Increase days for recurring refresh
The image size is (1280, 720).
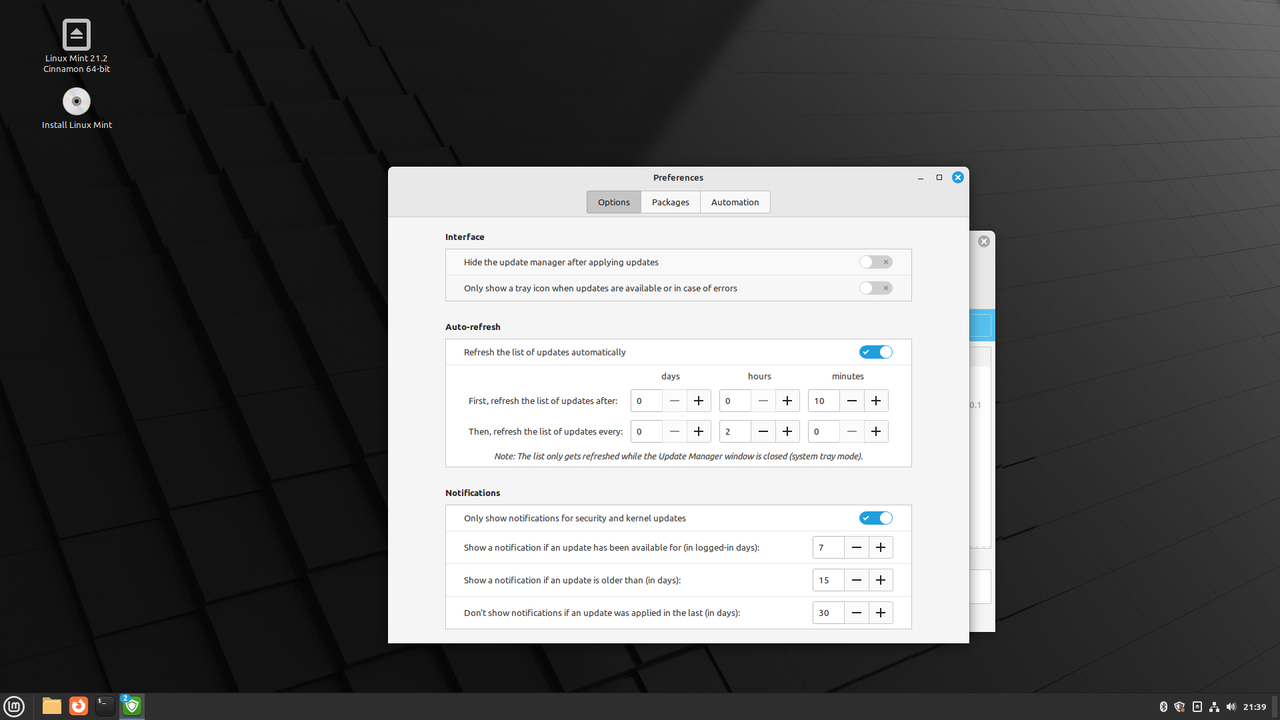pos(699,432)
